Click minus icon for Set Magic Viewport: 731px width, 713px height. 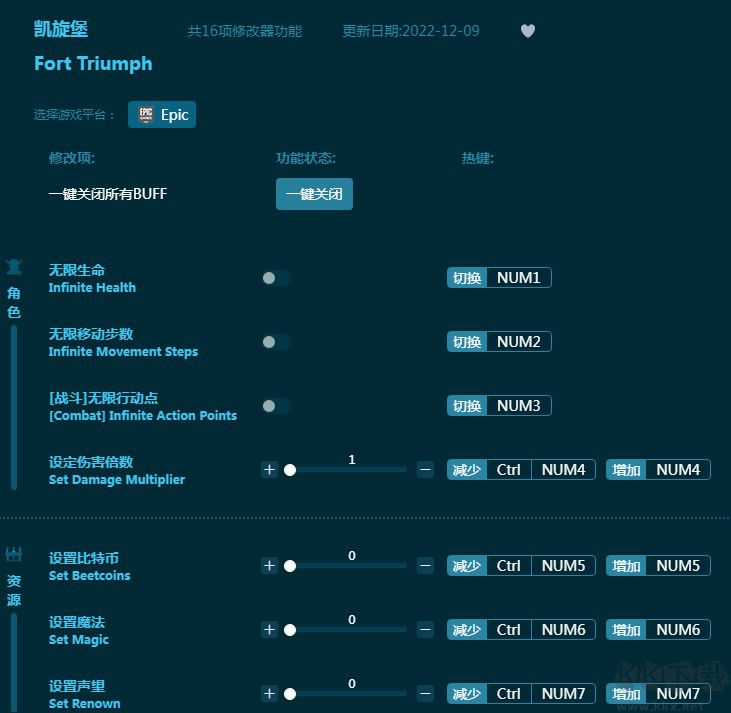point(425,630)
